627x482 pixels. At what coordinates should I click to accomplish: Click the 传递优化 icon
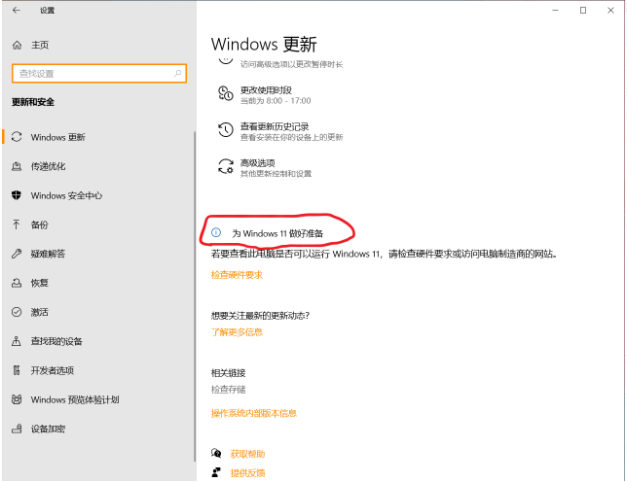pos(17,166)
